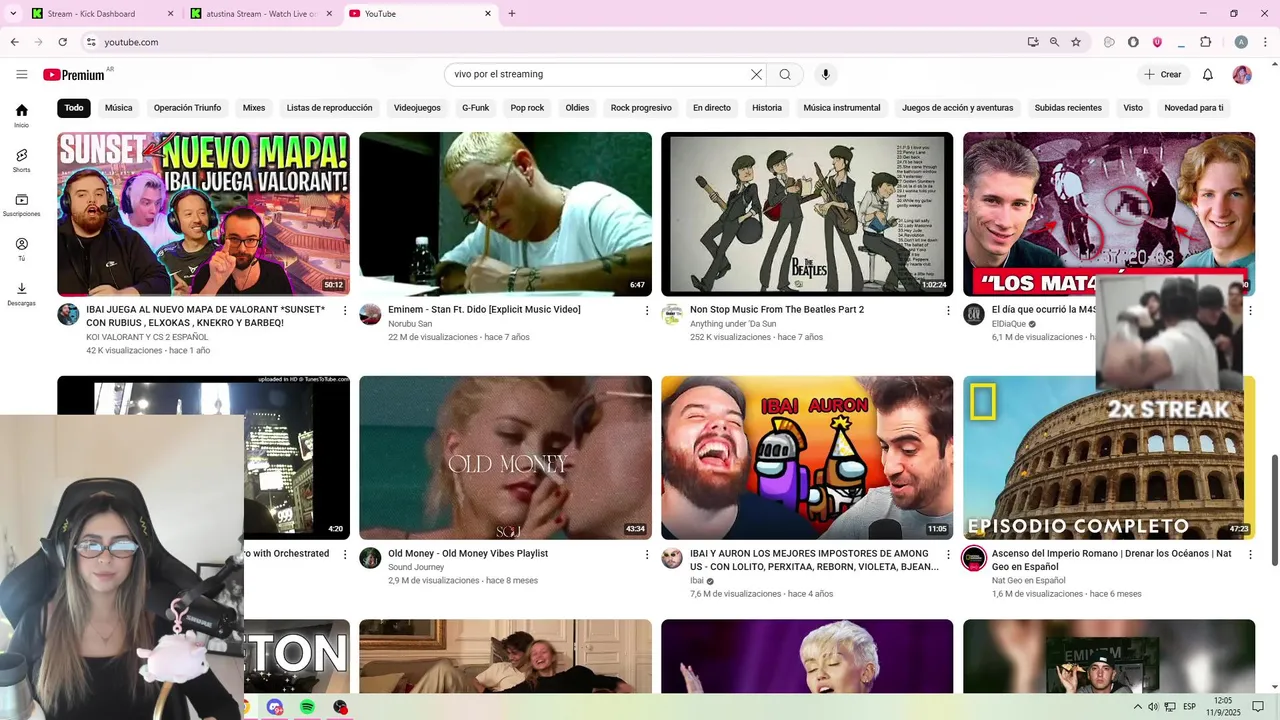Screen dimensions: 1280x720
Task: Open the browser zoom magnifier icon
Action: pyautogui.click(x=1054, y=42)
